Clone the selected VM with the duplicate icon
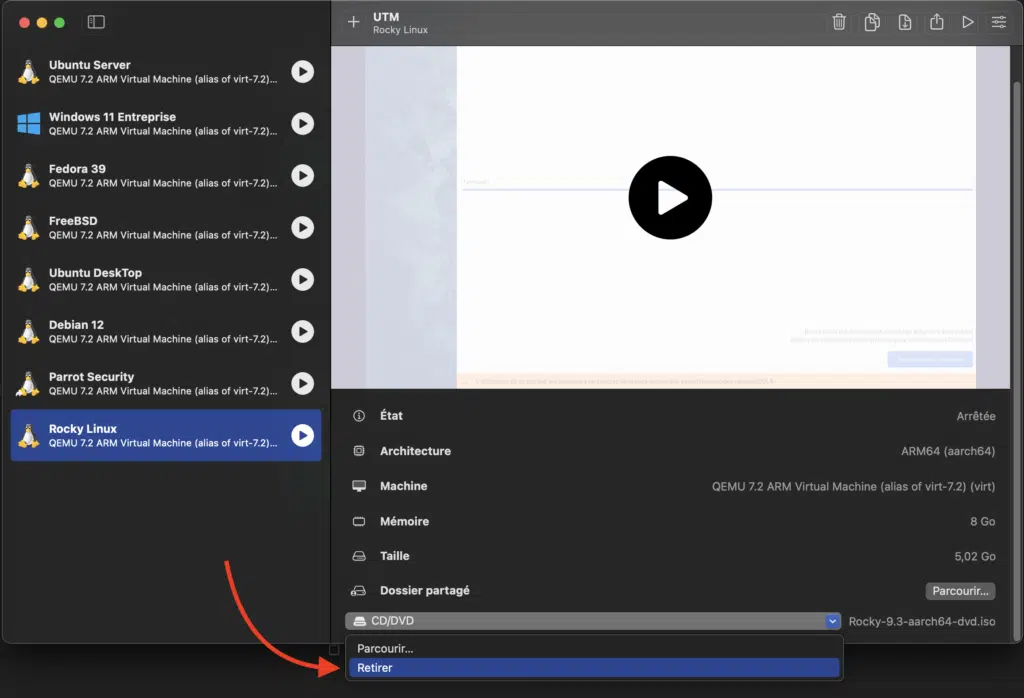 [872, 22]
